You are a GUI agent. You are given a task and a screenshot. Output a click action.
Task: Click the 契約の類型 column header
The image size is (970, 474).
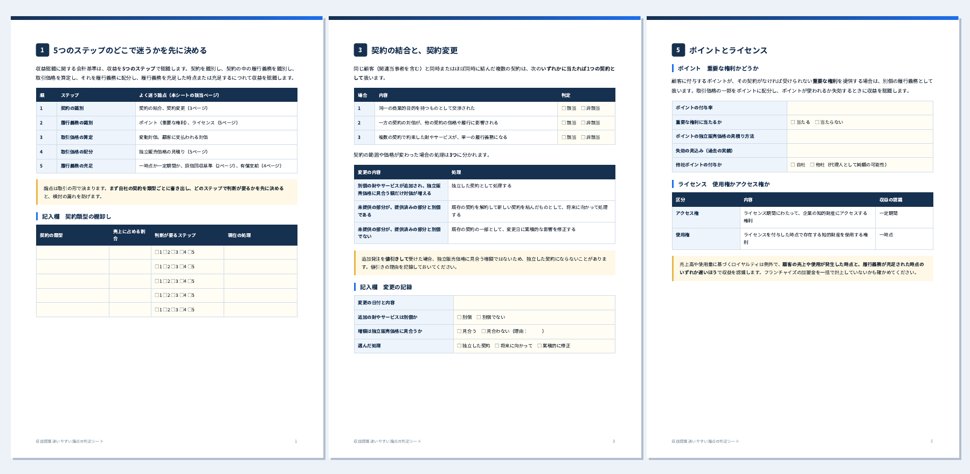click(x=73, y=235)
